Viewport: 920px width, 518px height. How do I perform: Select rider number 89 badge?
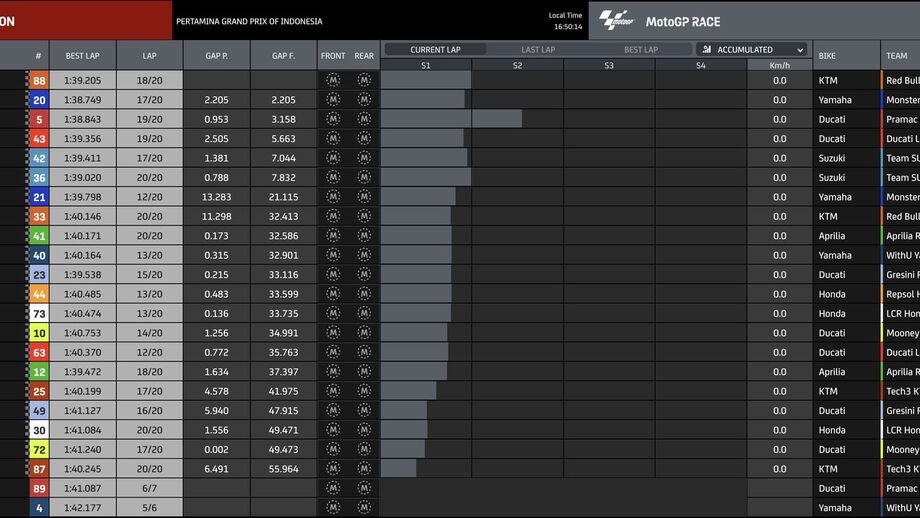[x=39, y=487]
